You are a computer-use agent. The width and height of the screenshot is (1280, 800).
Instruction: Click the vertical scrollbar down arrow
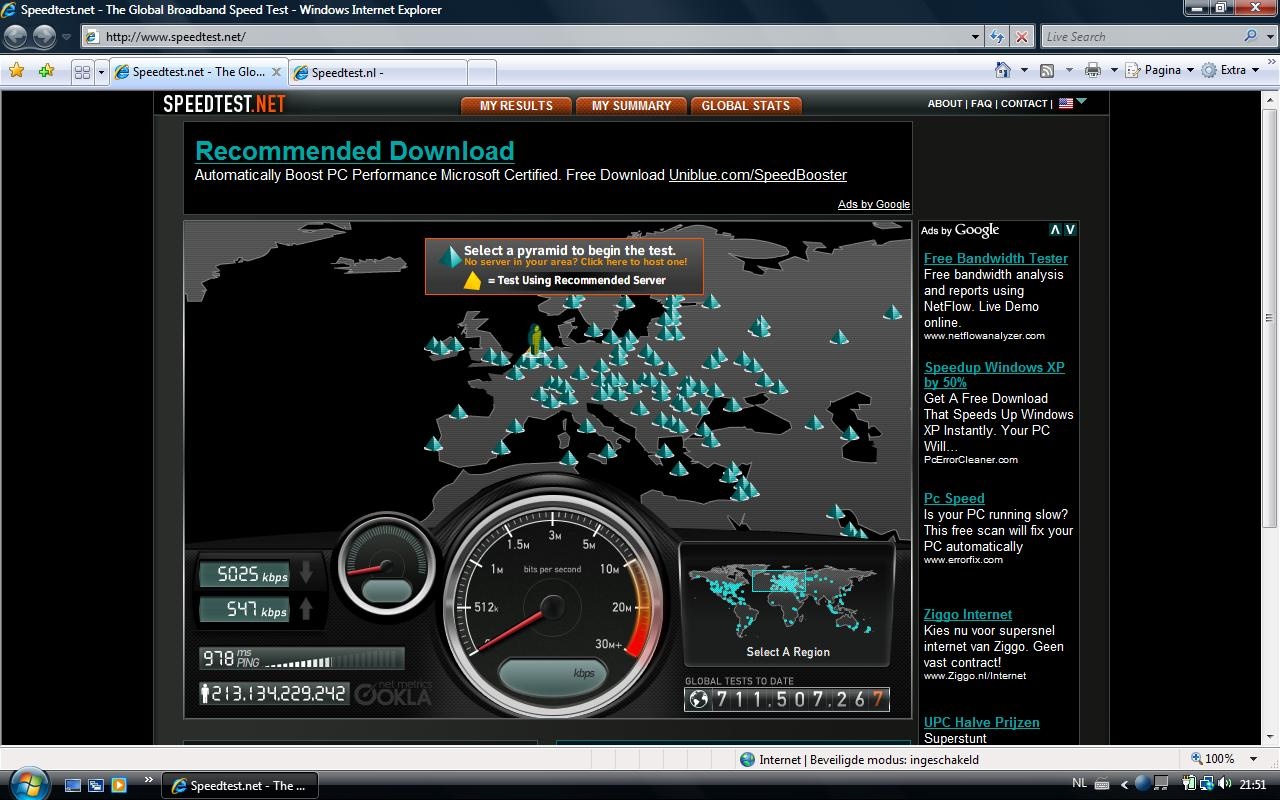pos(1270,736)
